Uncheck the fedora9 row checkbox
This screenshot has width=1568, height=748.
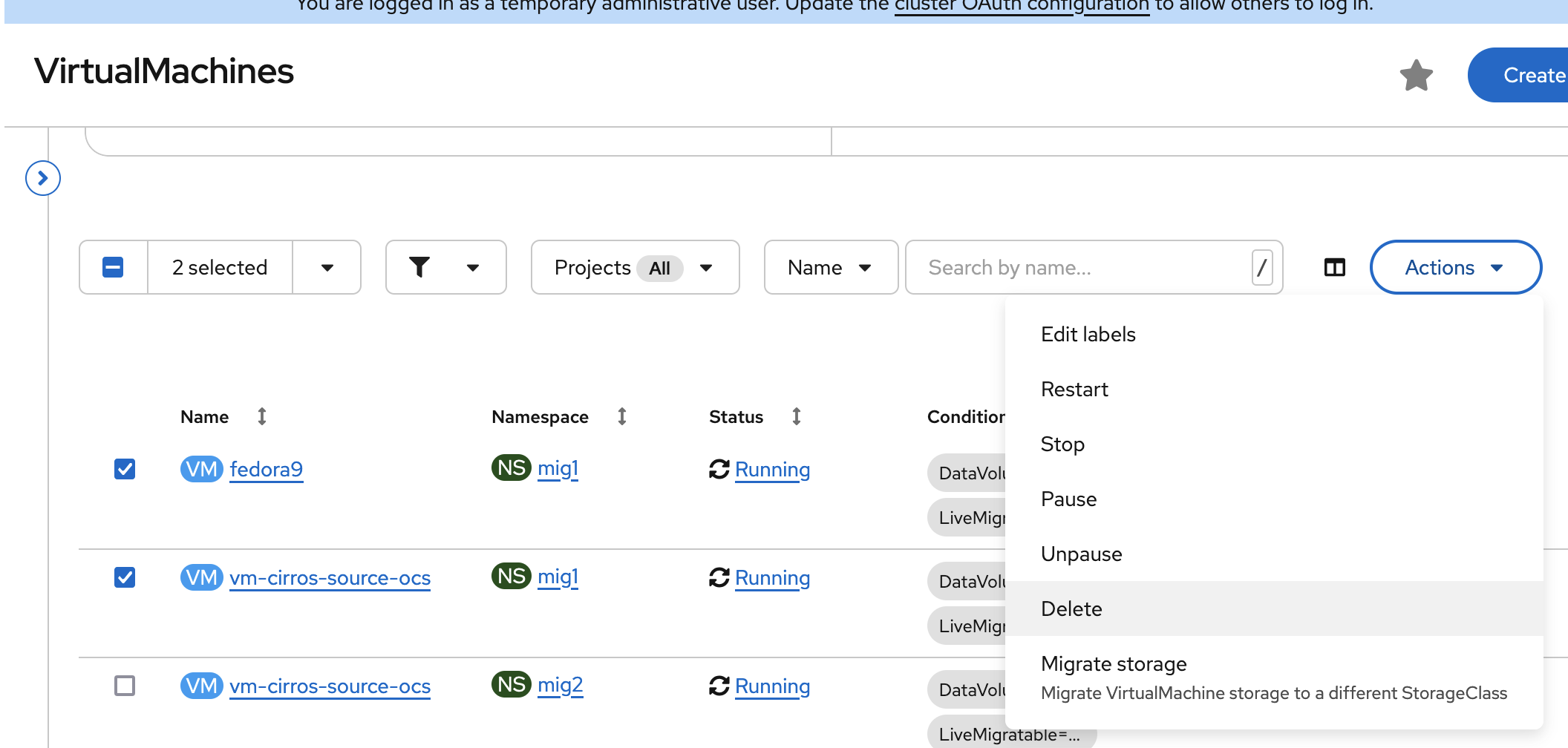point(125,469)
